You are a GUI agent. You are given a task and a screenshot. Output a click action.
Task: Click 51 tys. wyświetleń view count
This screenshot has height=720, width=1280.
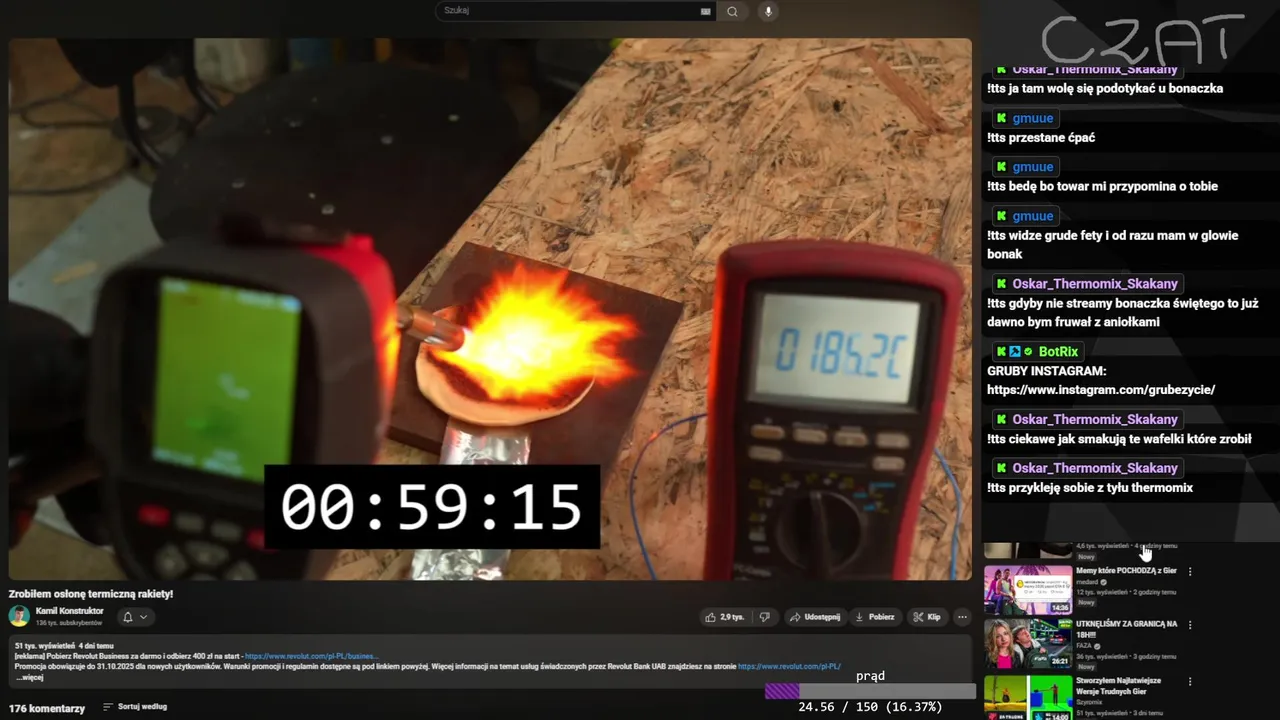pos(45,646)
